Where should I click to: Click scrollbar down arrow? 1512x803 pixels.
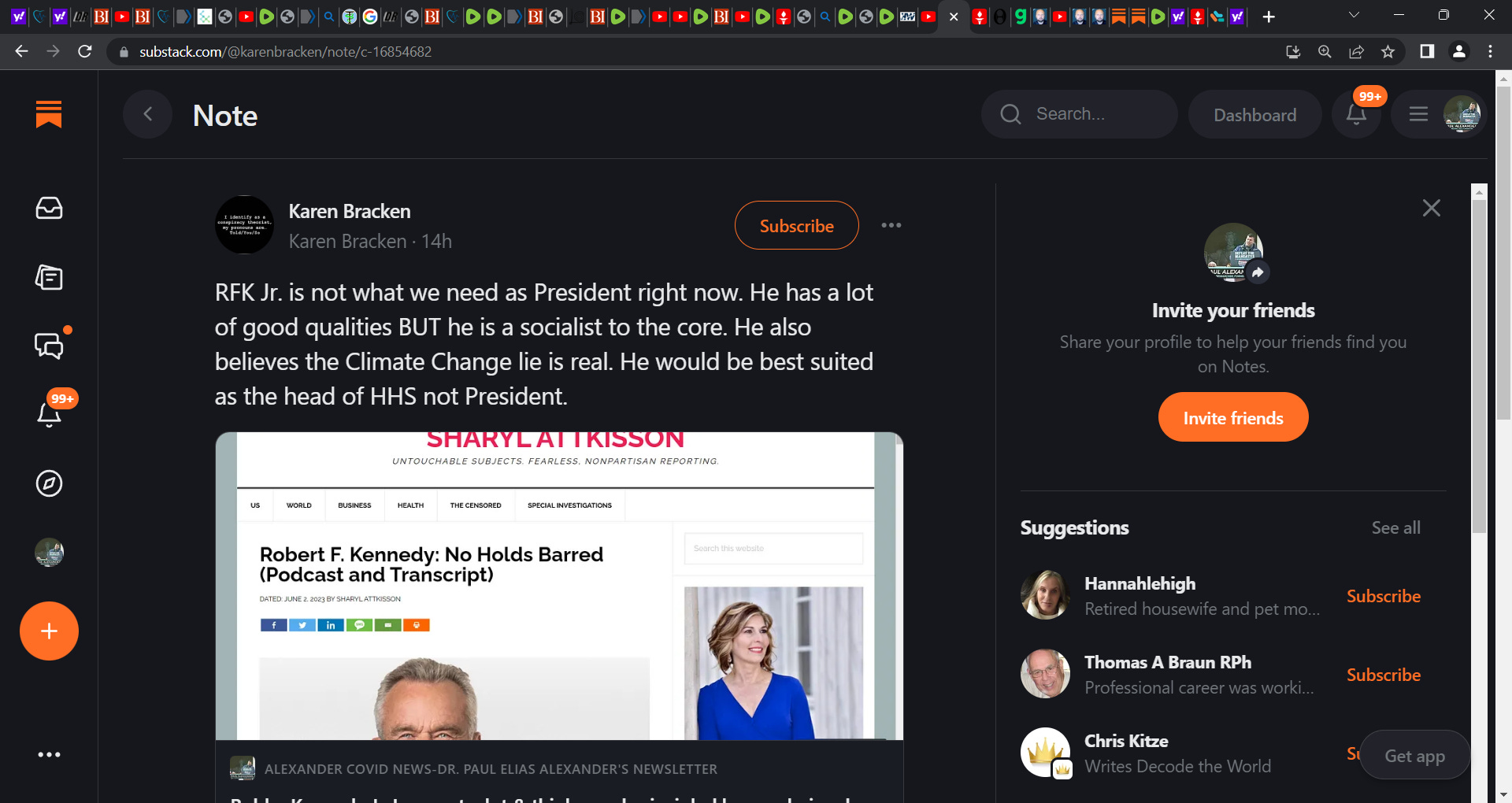[x=1503, y=794]
